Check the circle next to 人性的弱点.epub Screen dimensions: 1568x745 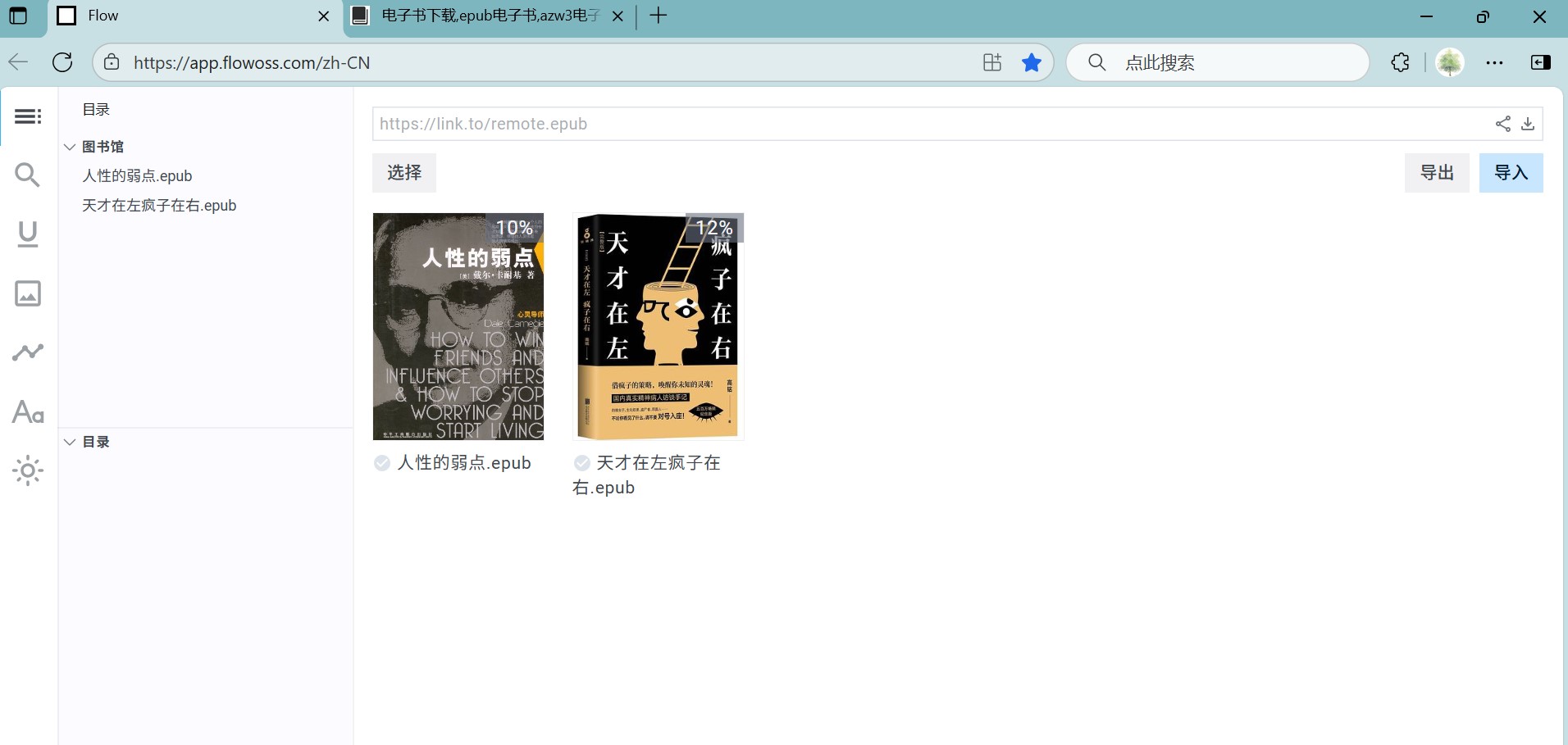tap(382, 463)
